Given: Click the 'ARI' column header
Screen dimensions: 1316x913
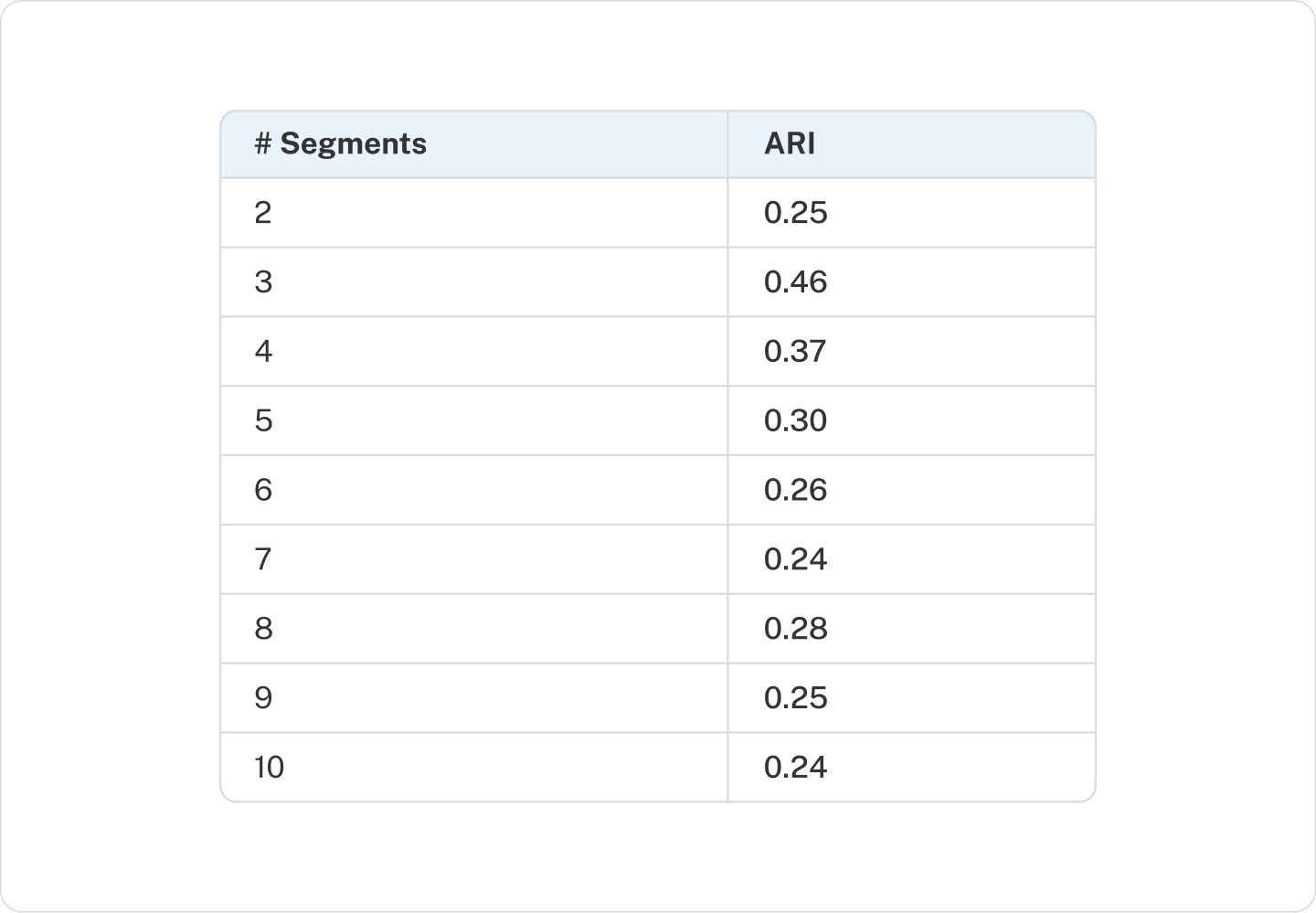Looking at the screenshot, I should [790, 144].
